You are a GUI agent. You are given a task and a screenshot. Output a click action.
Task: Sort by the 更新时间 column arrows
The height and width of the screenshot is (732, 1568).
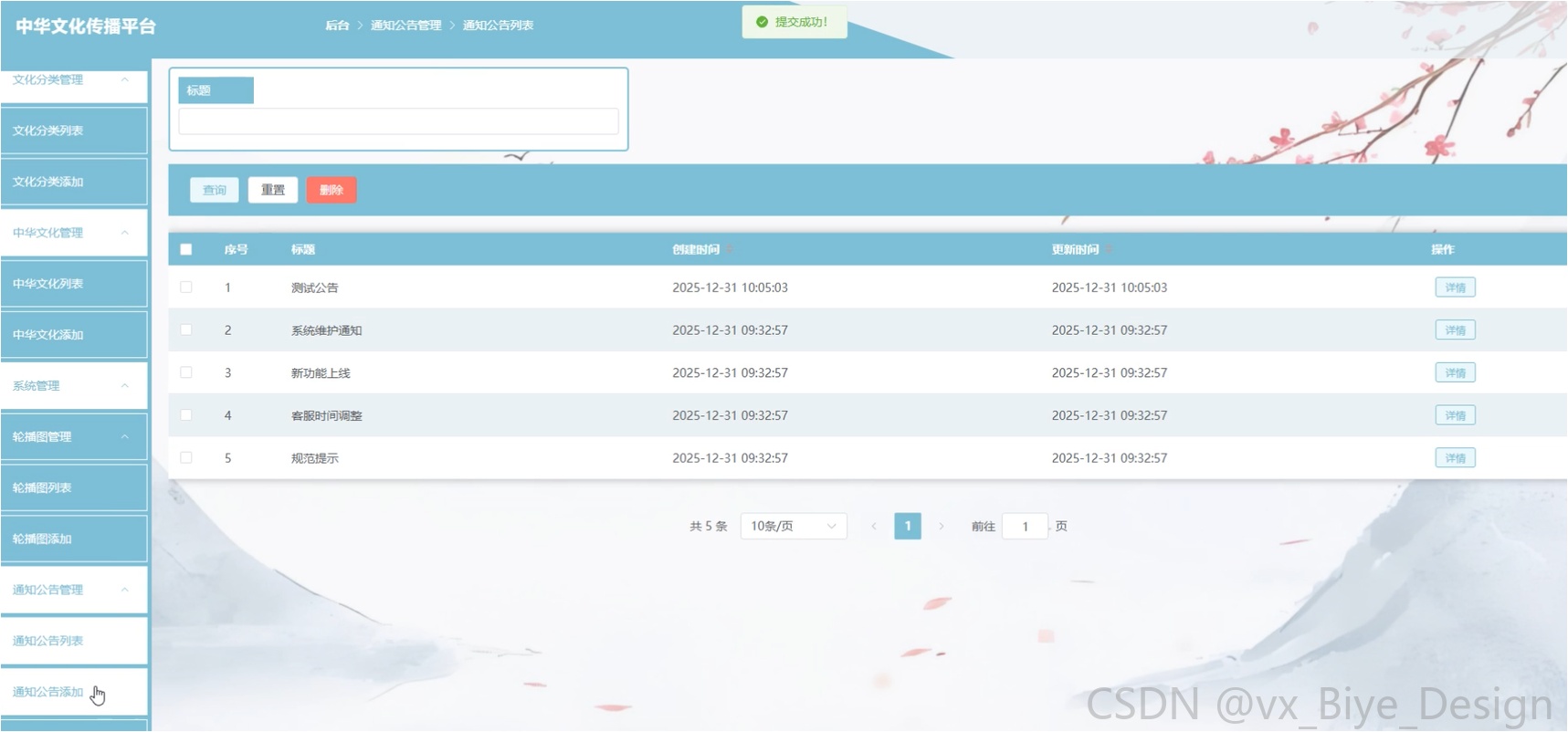(1109, 249)
